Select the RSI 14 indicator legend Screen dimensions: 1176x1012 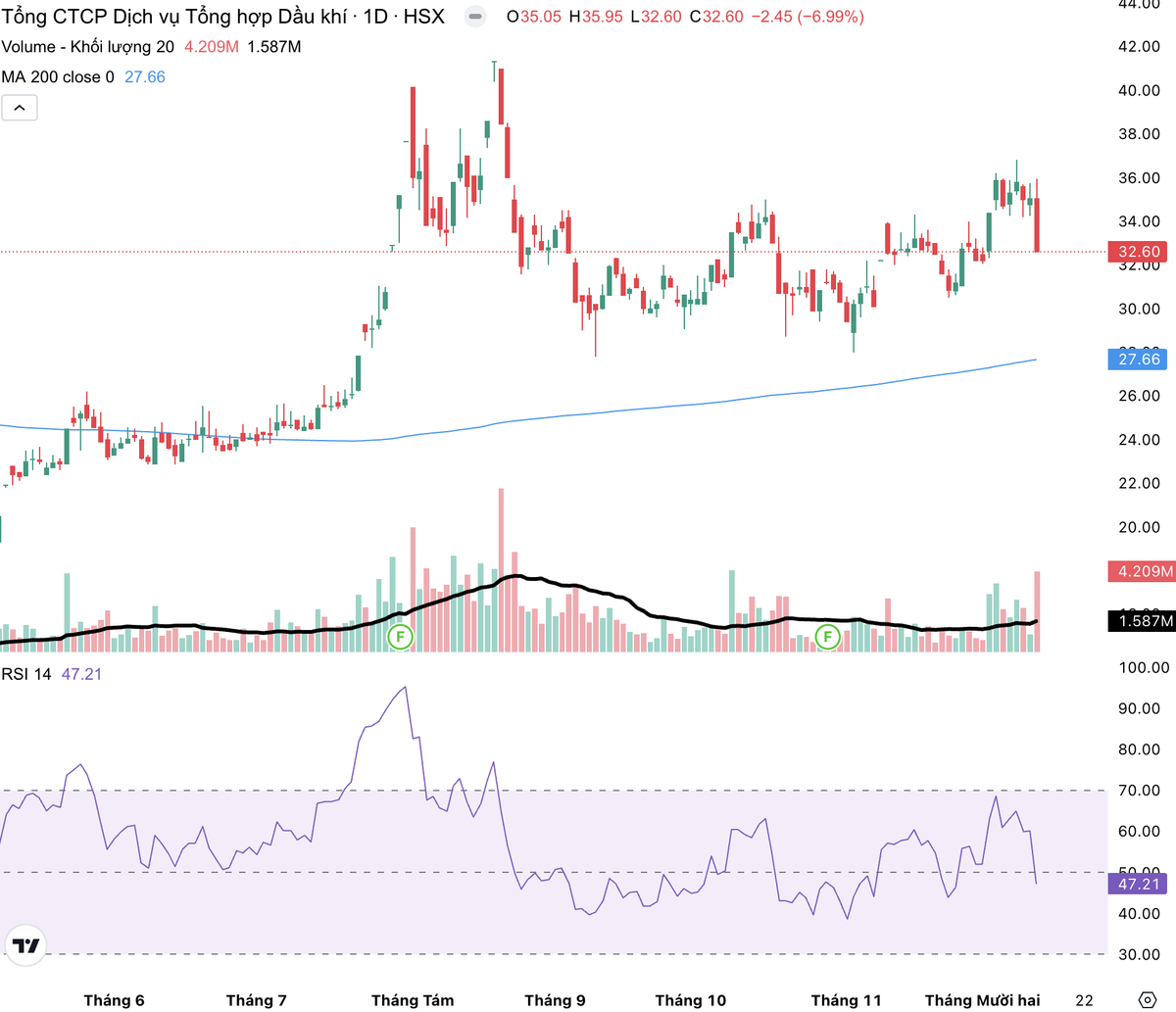pyautogui.click(x=26, y=674)
